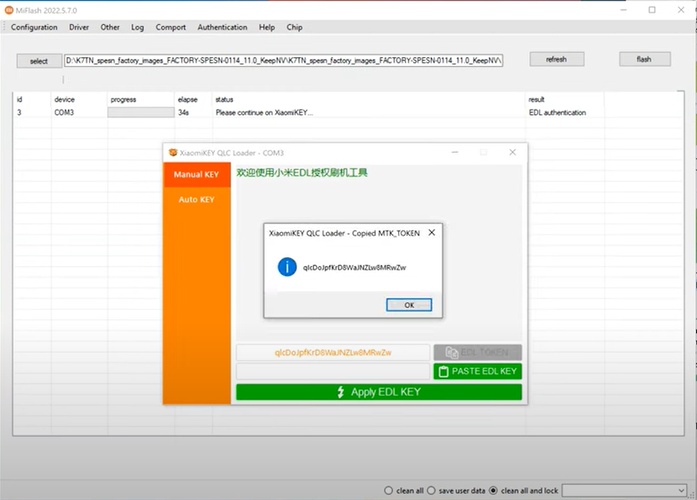Minimize the MiFlash window

pos(624,10)
